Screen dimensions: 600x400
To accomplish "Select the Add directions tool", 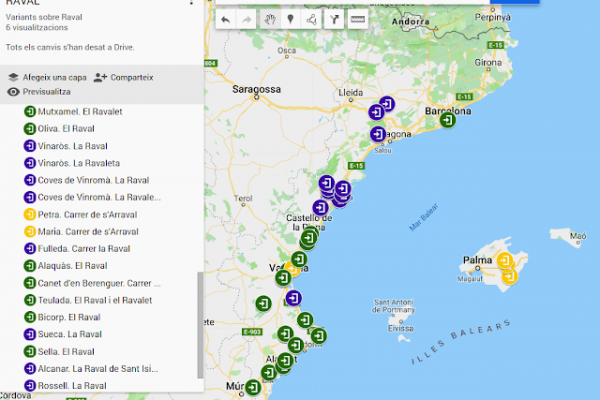I will [334, 20].
